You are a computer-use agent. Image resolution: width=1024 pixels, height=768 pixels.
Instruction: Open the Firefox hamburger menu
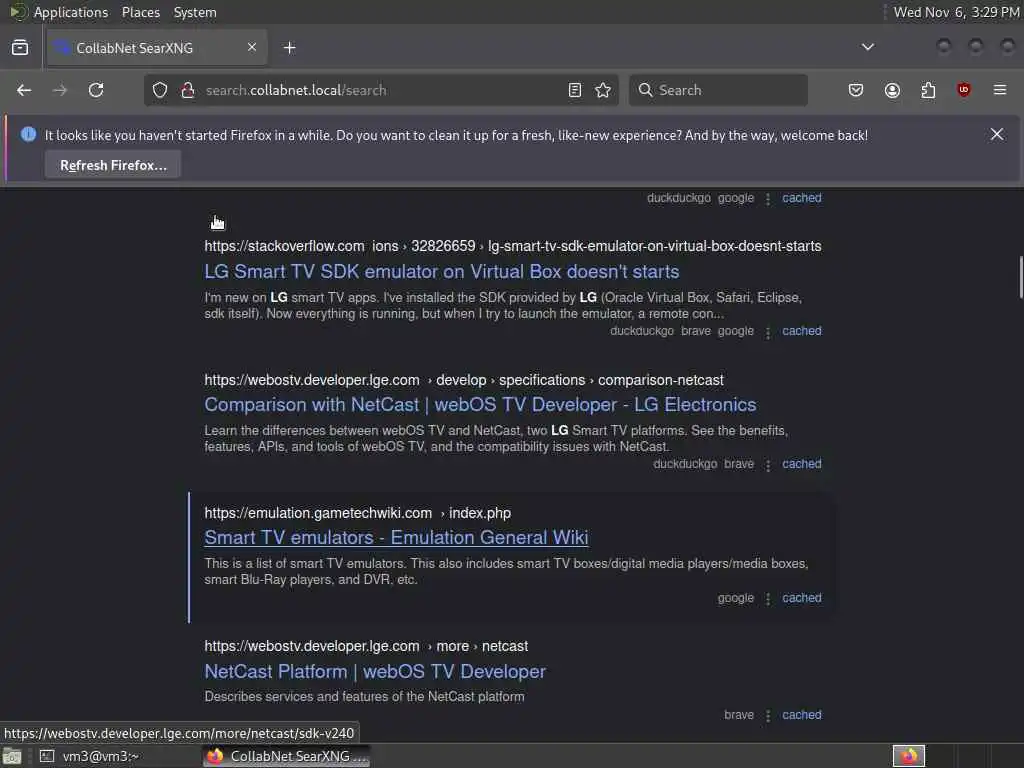tap(1000, 90)
